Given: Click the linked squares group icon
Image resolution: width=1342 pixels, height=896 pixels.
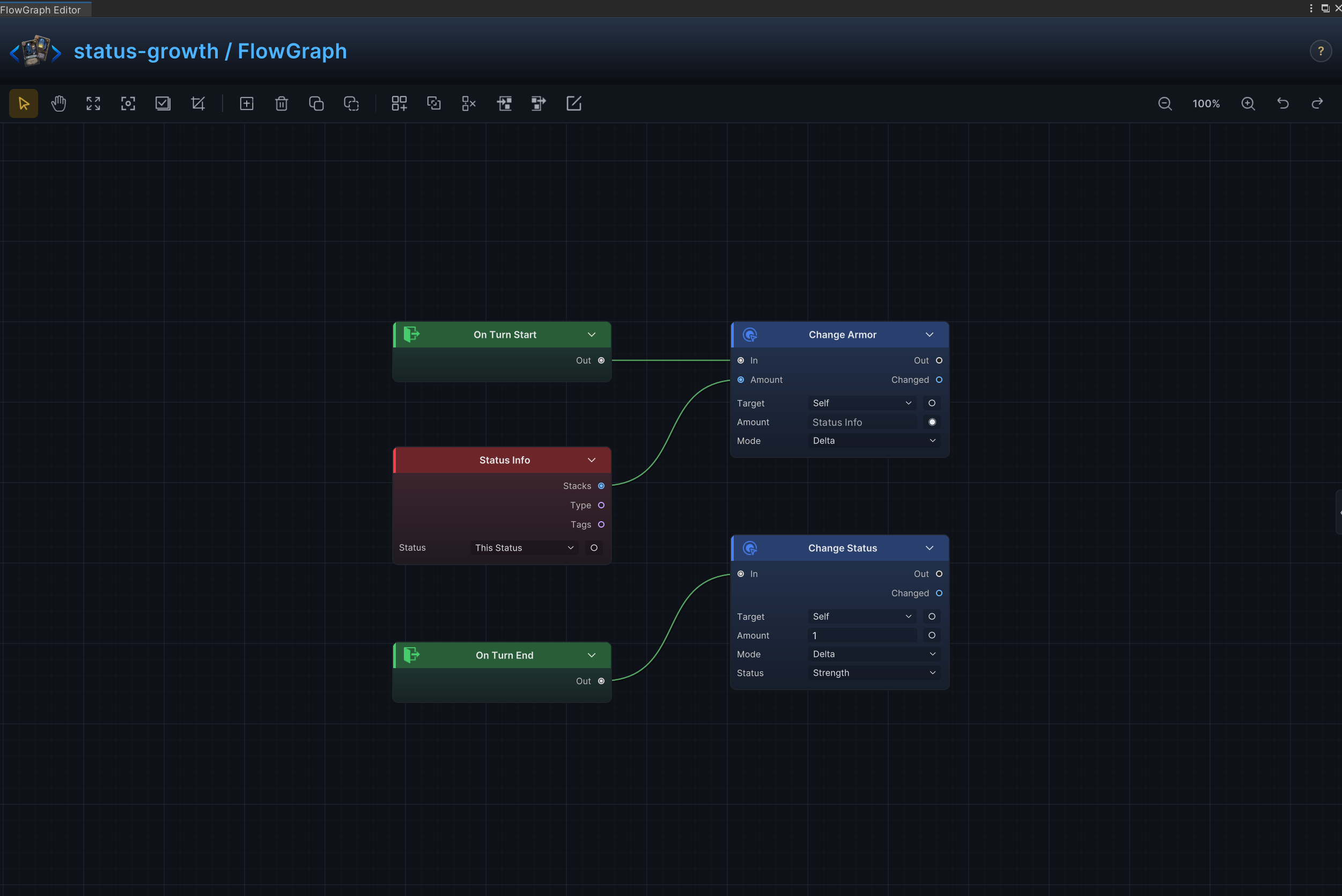Looking at the screenshot, I should coord(434,103).
